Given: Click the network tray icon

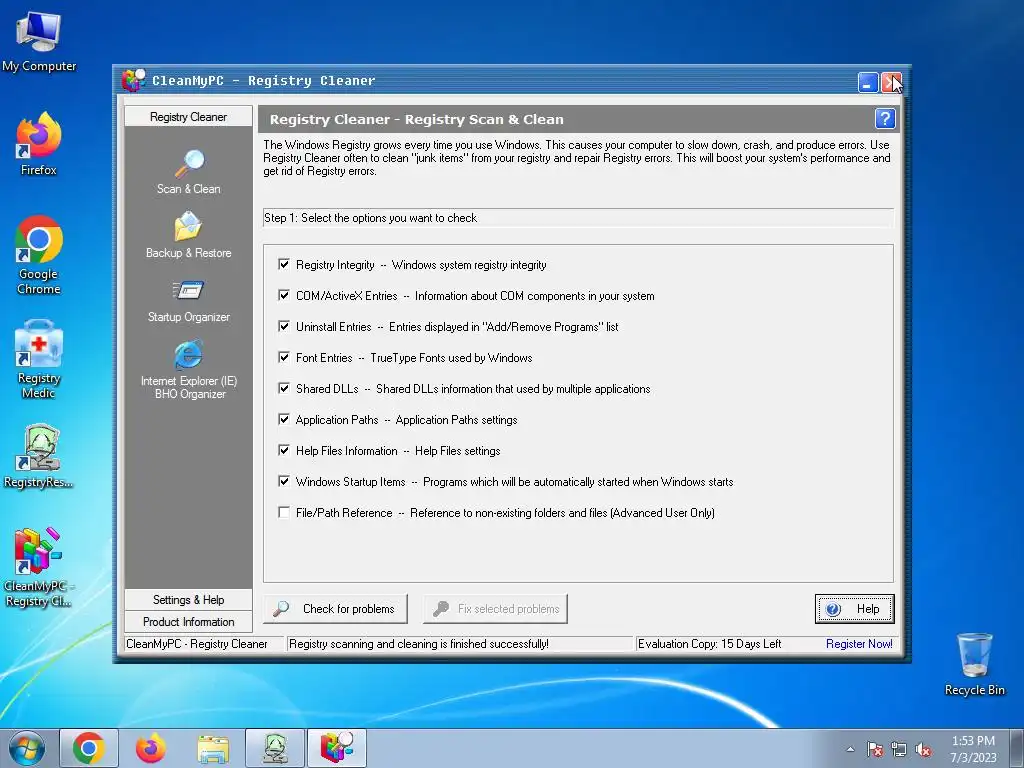Looking at the screenshot, I should click(899, 750).
